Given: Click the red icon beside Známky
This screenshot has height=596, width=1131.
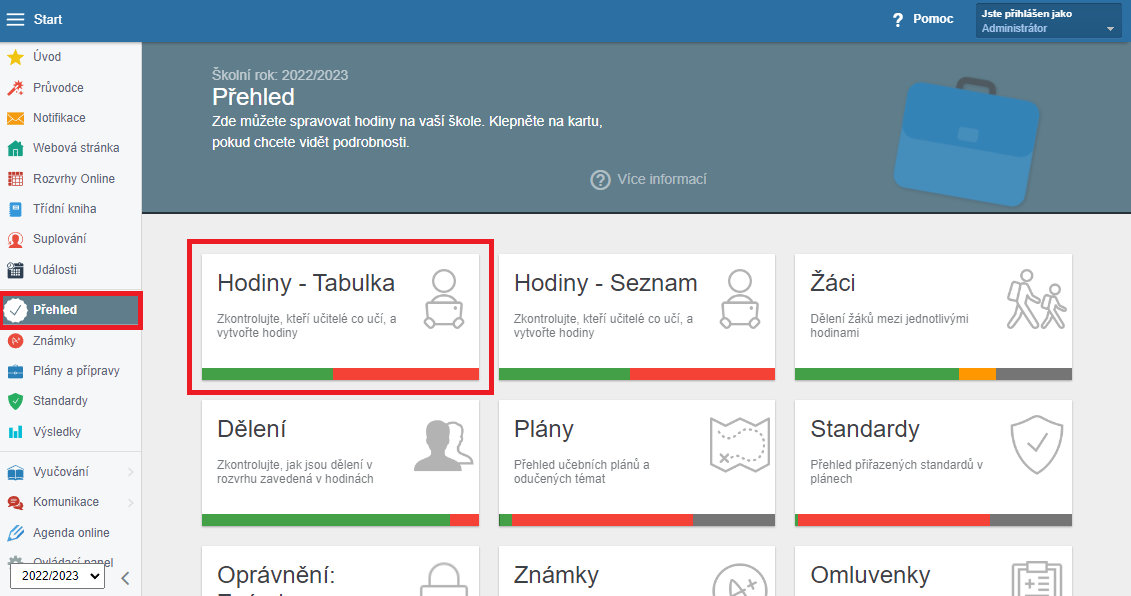Looking at the screenshot, I should click(15, 341).
